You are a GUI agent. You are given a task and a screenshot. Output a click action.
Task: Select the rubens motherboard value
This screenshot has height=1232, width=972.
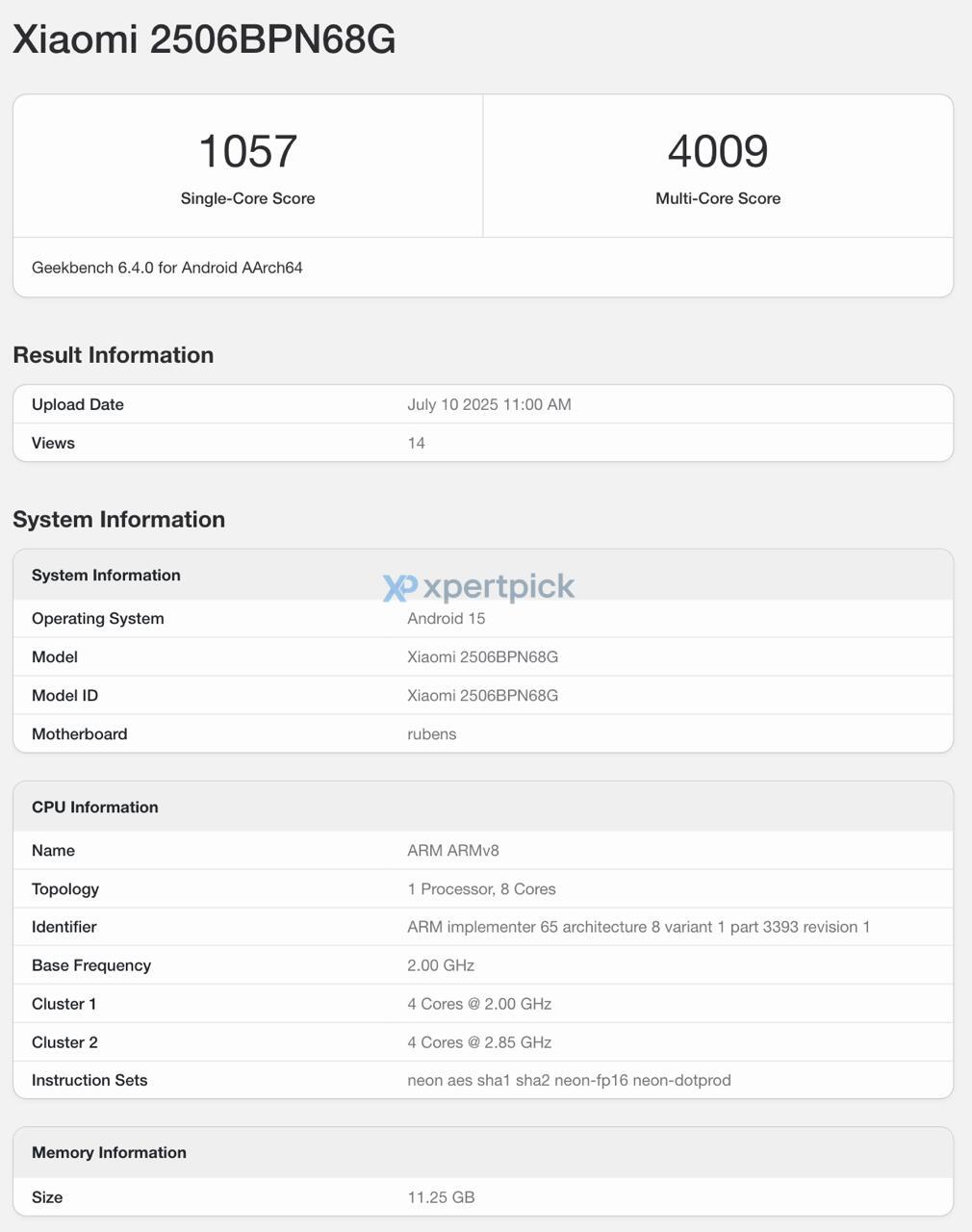click(x=431, y=733)
